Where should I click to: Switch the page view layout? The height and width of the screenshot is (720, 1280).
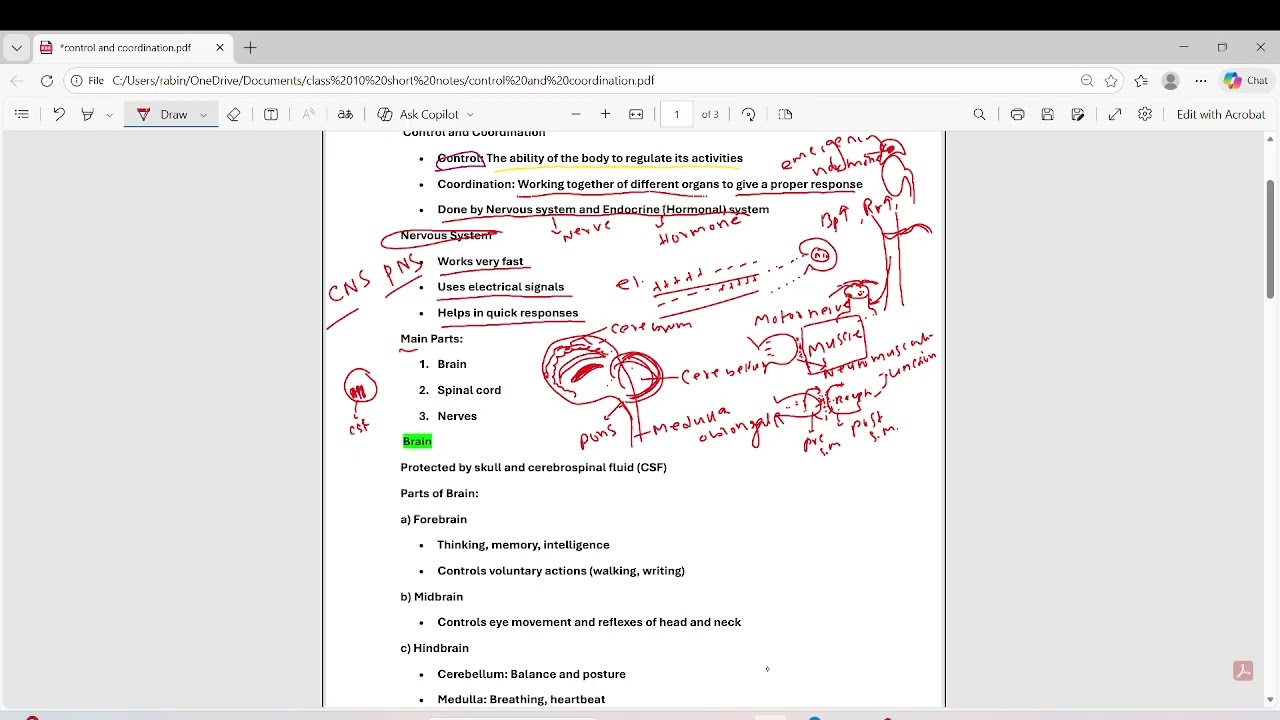coord(785,115)
